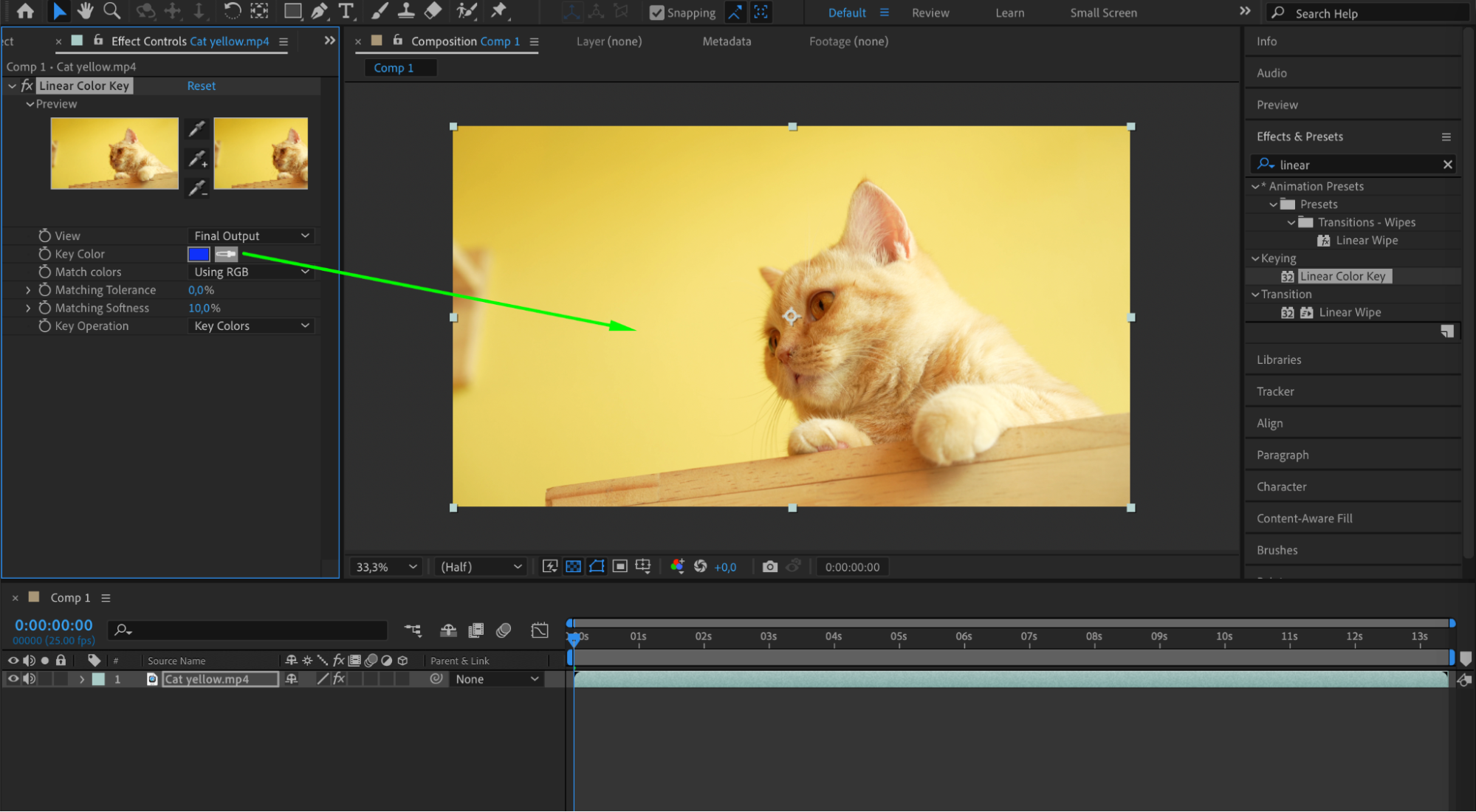Select the Pen tool
Image resolution: width=1476 pixels, height=812 pixels.
pyautogui.click(x=319, y=11)
